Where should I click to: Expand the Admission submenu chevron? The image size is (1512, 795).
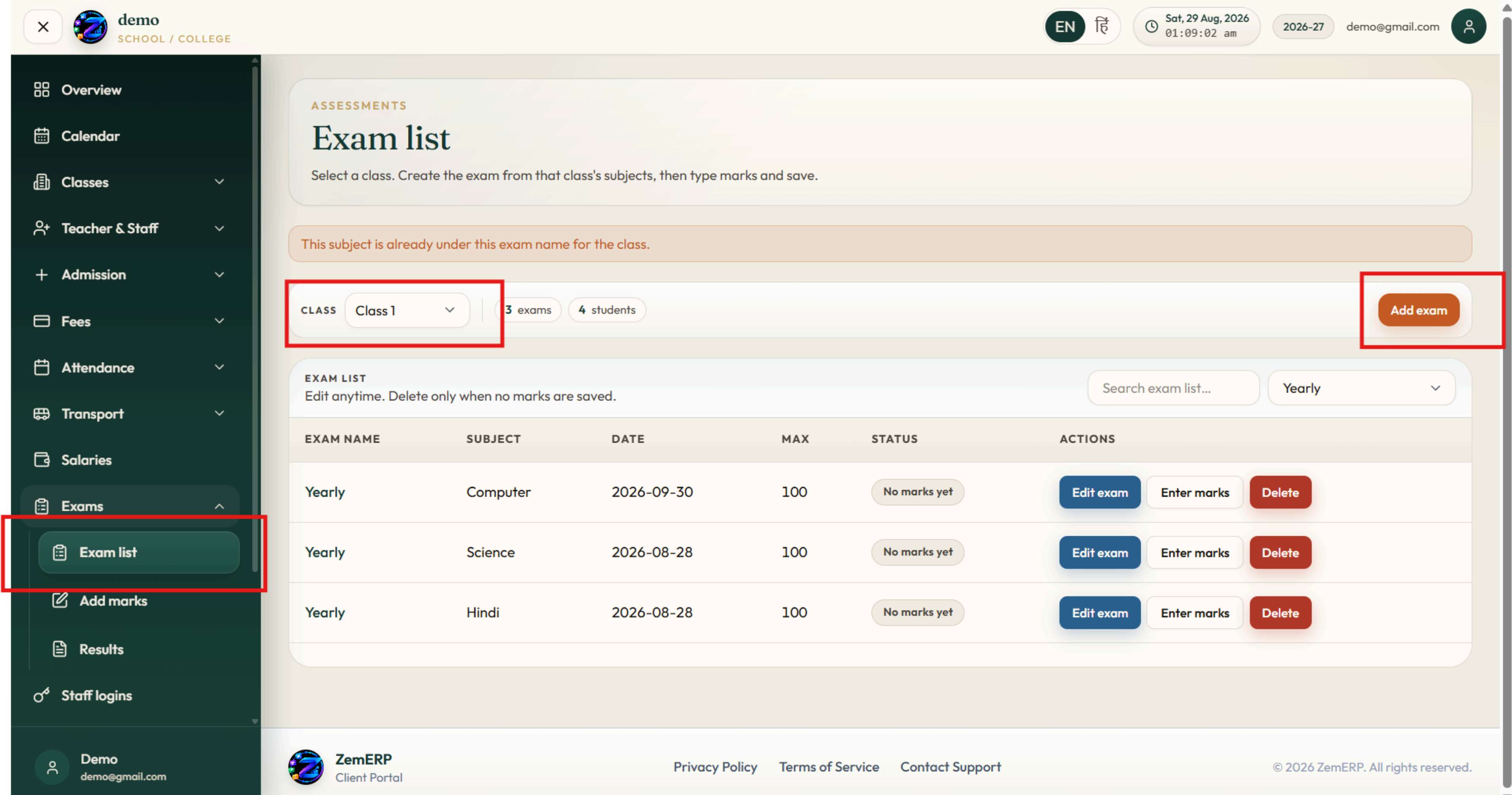[x=219, y=274]
